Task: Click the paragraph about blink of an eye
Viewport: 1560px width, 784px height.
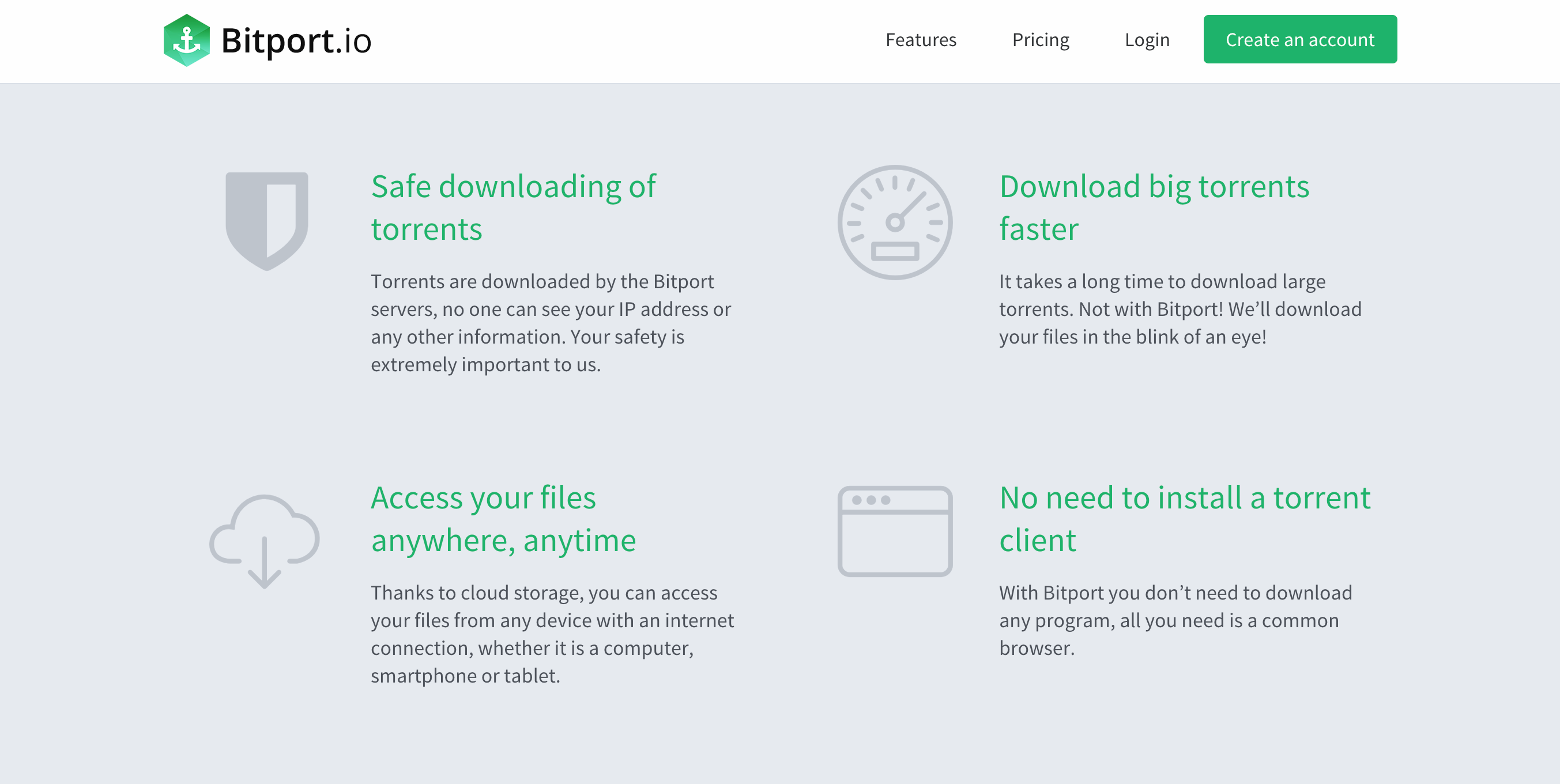Action: pos(1180,309)
